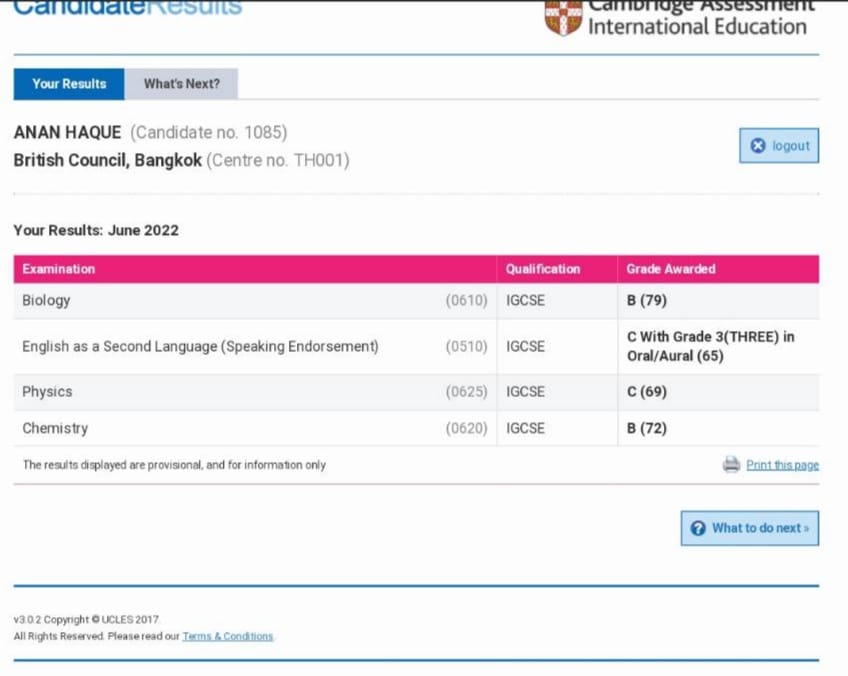The width and height of the screenshot is (848, 676).
Task: Open the What to do next button
Action: (750, 528)
